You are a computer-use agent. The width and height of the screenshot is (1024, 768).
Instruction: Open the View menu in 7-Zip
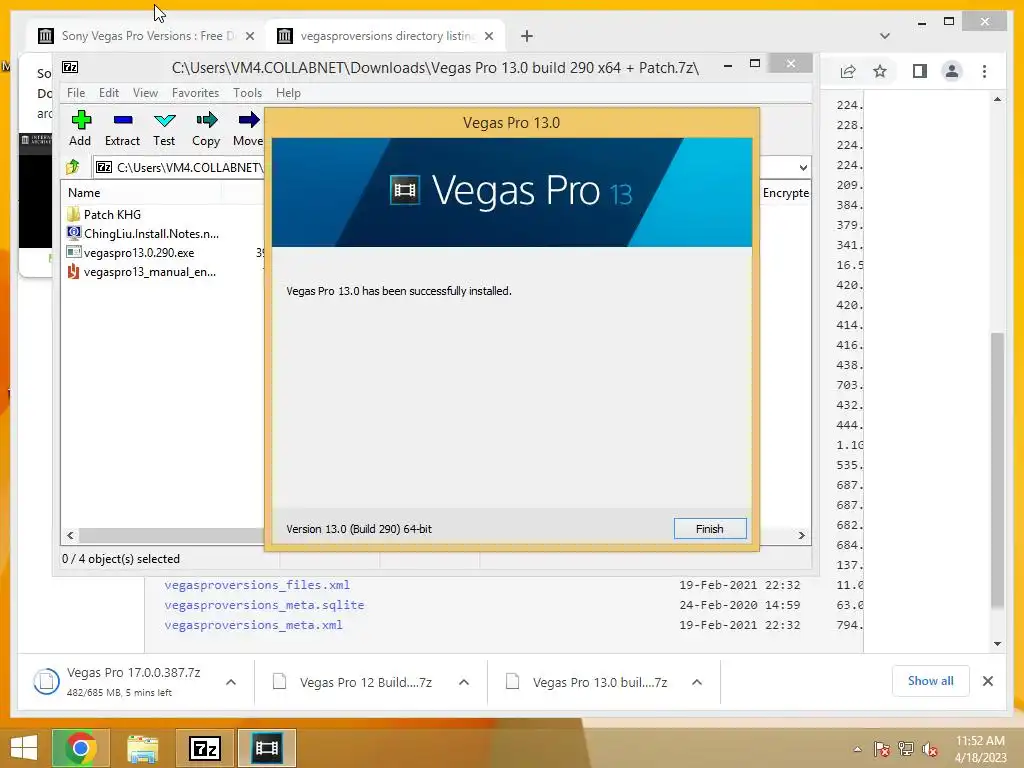(x=145, y=93)
